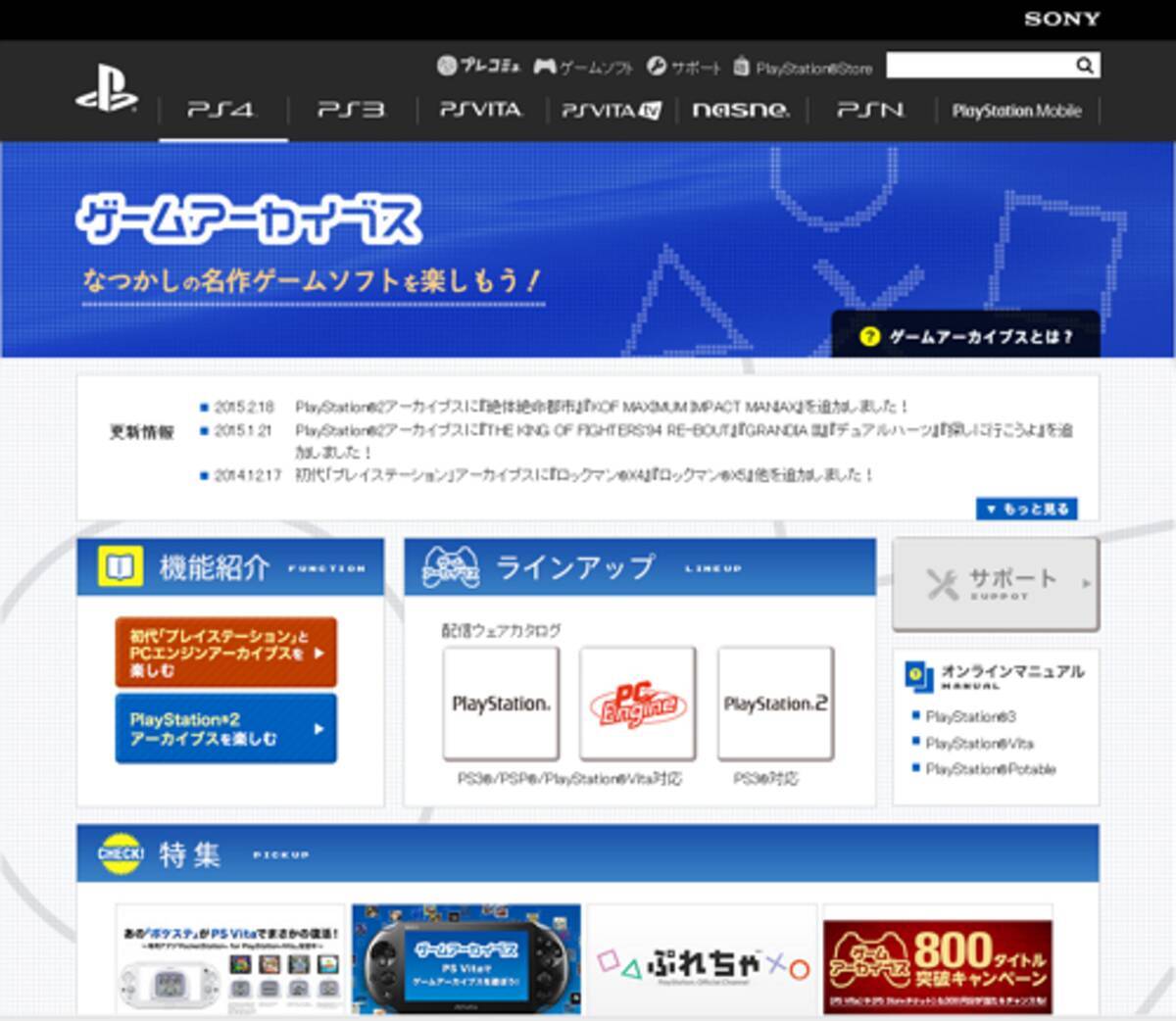Open the PlayStation catalog tile
1176x1021 pixels.
pos(501,703)
